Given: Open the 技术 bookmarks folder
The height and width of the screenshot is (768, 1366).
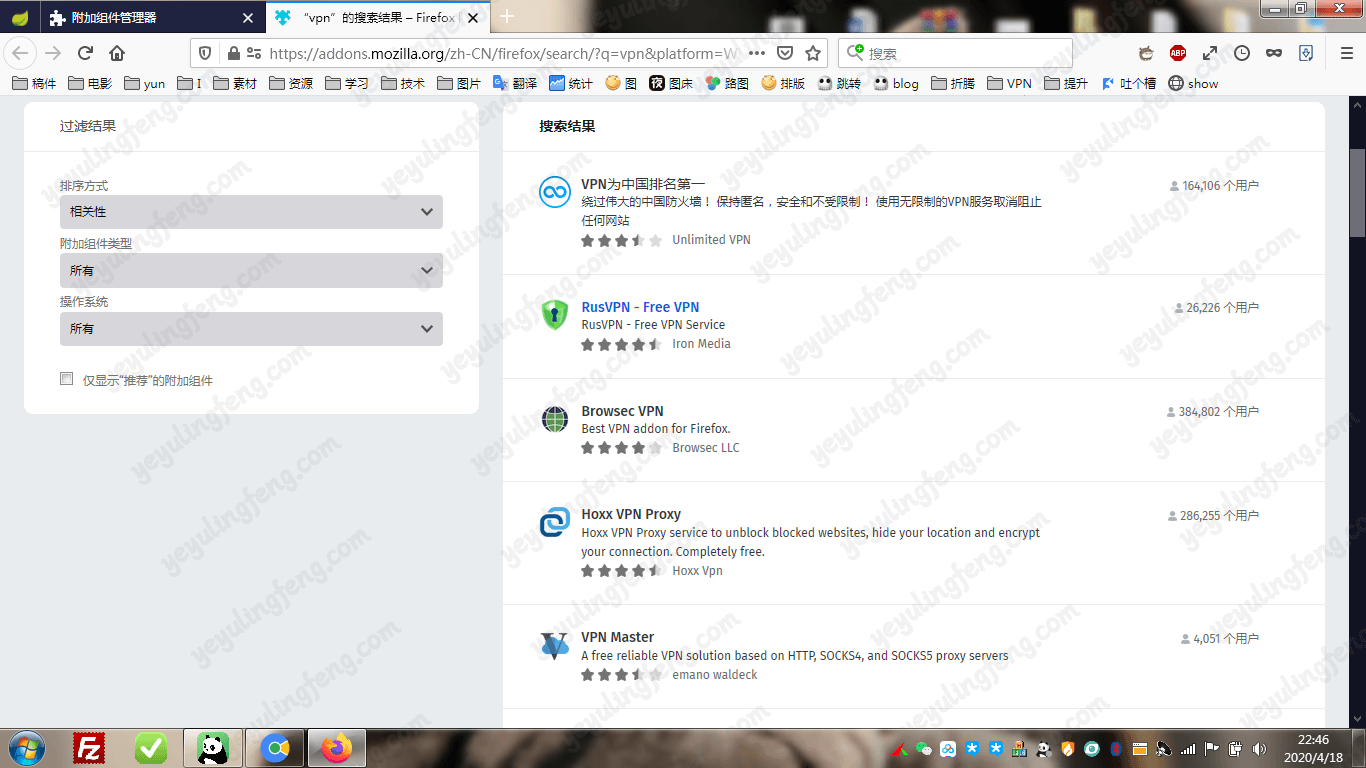Looking at the screenshot, I should pyautogui.click(x=402, y=83).
